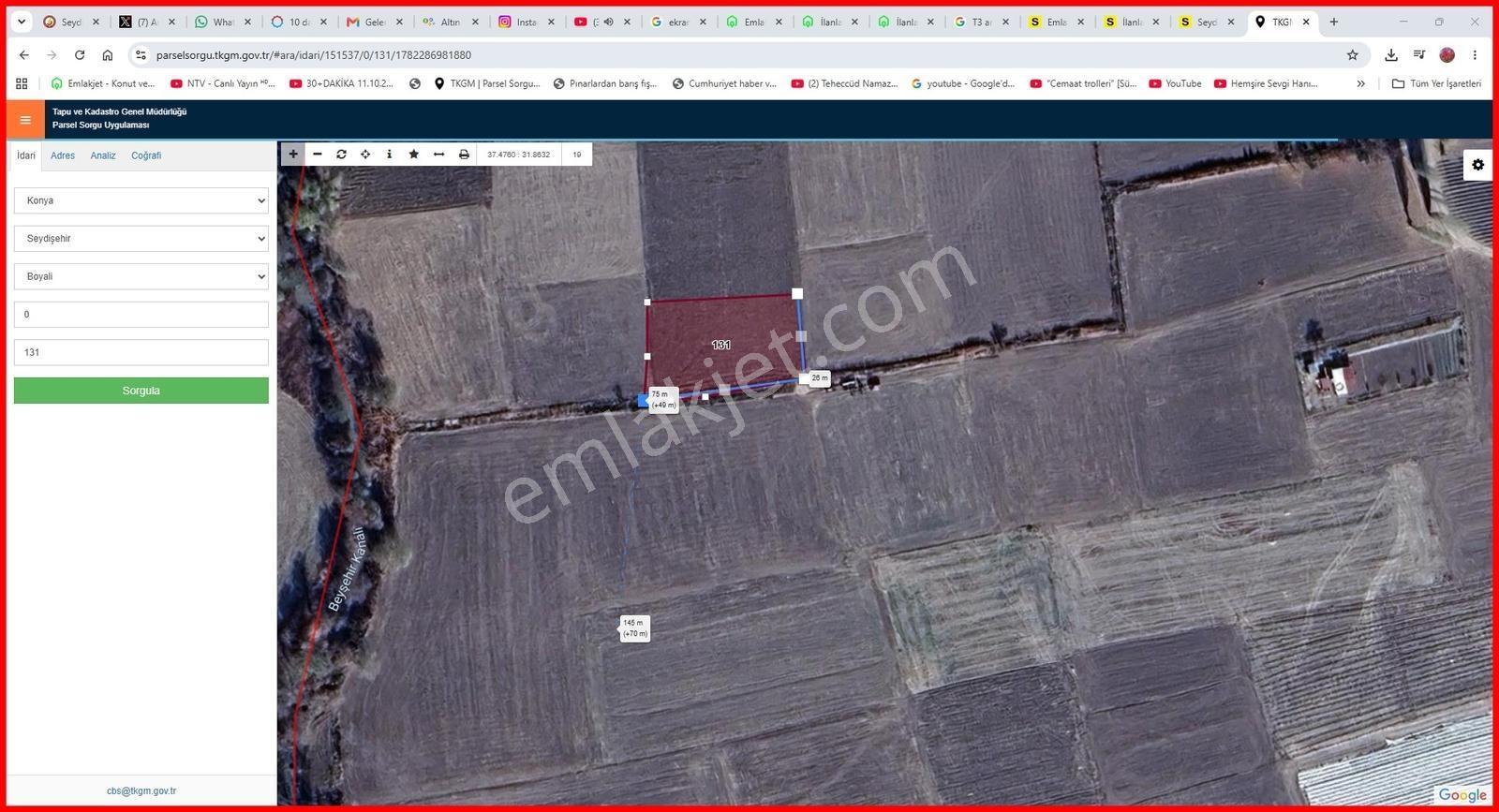
Task: Click the print map icon
Action: 464,154
